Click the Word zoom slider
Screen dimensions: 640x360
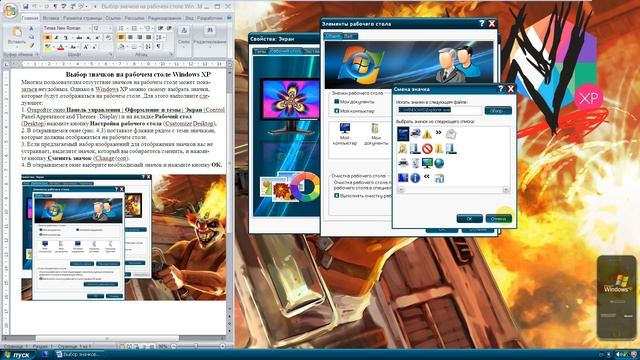point(196,346)
